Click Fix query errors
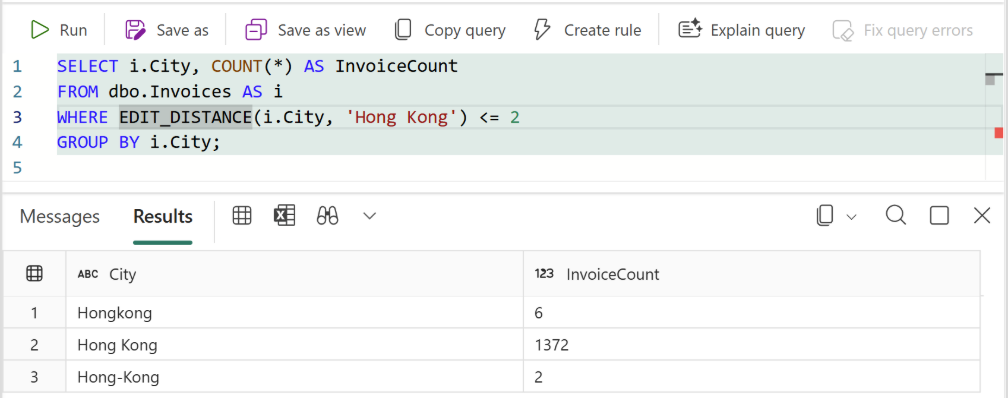The width and height of the screenshot is (1008, 399). coord(903,30)
